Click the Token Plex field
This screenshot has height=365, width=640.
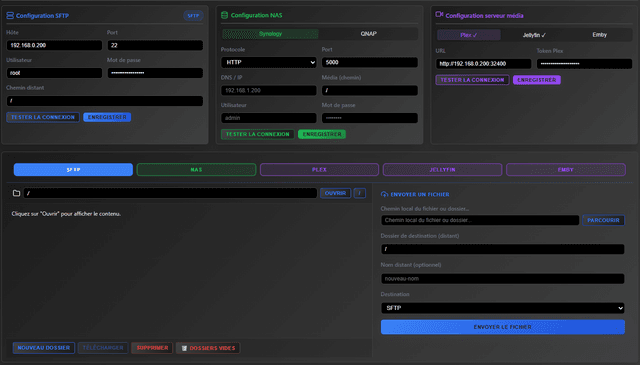(x=584, y=64)
